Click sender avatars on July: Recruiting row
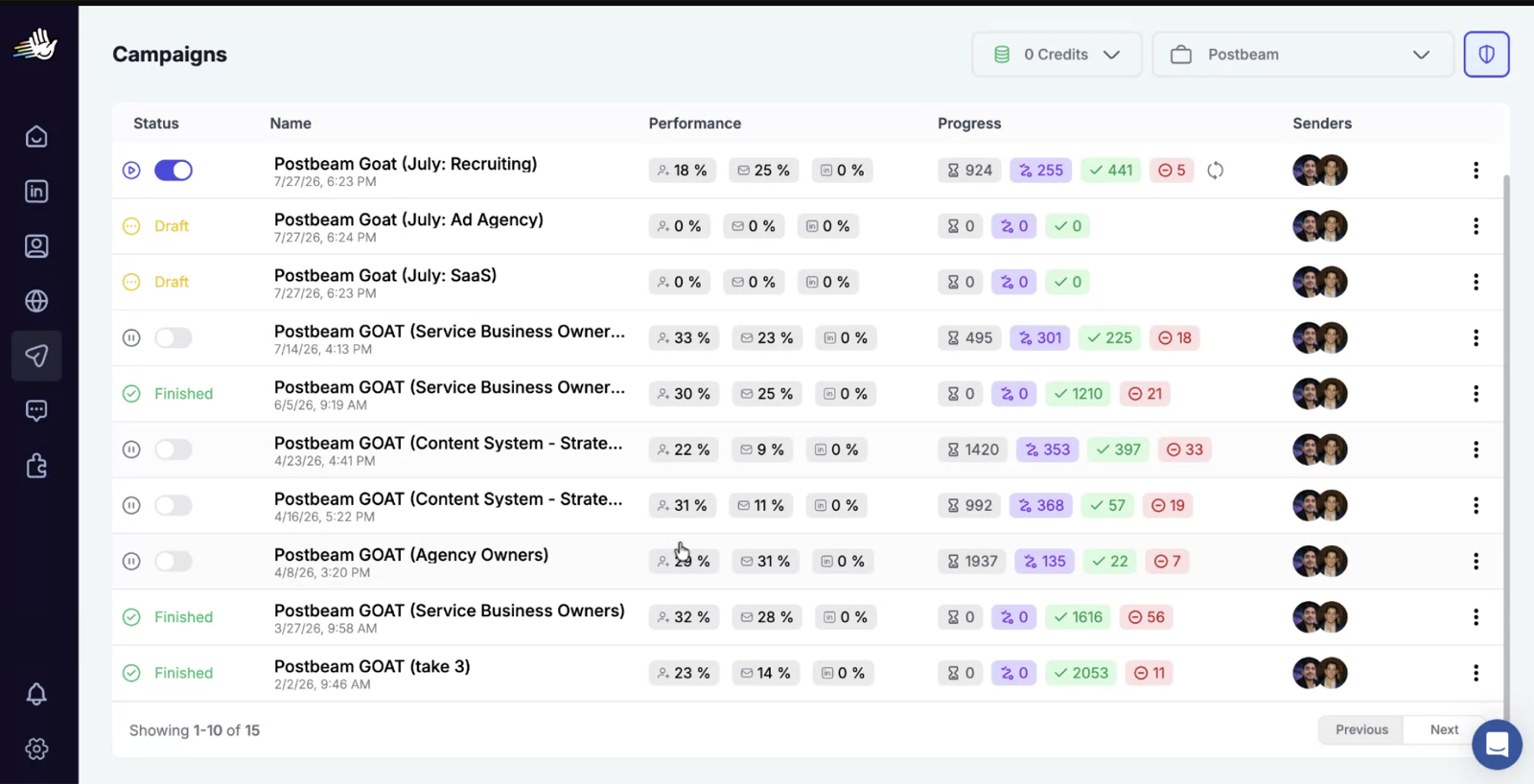The width and height of the screenshot is (1534, 784). tap(1320, 171)
